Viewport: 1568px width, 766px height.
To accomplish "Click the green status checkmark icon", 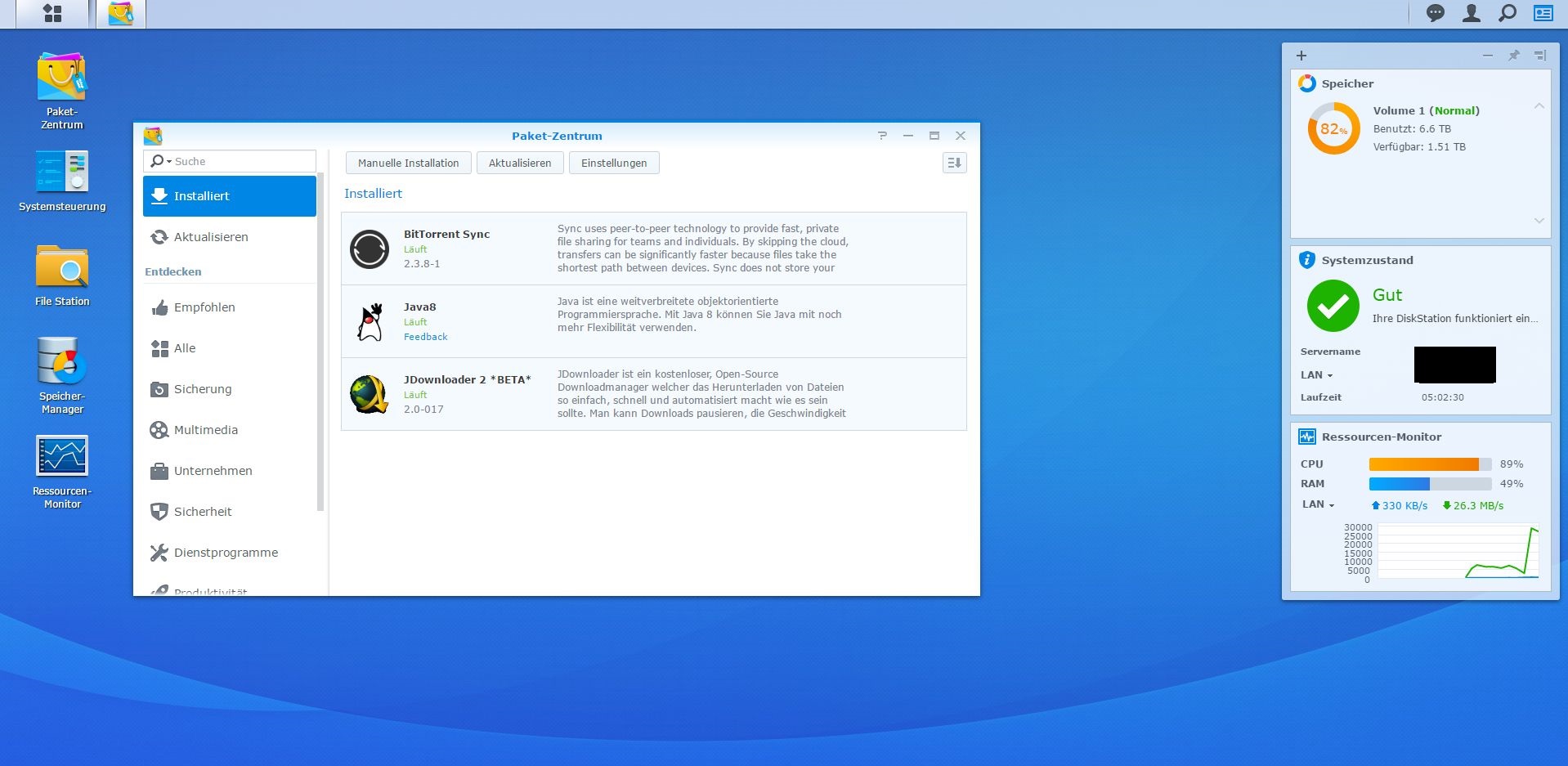I will pyautogui.click(x=1333, y=306).
